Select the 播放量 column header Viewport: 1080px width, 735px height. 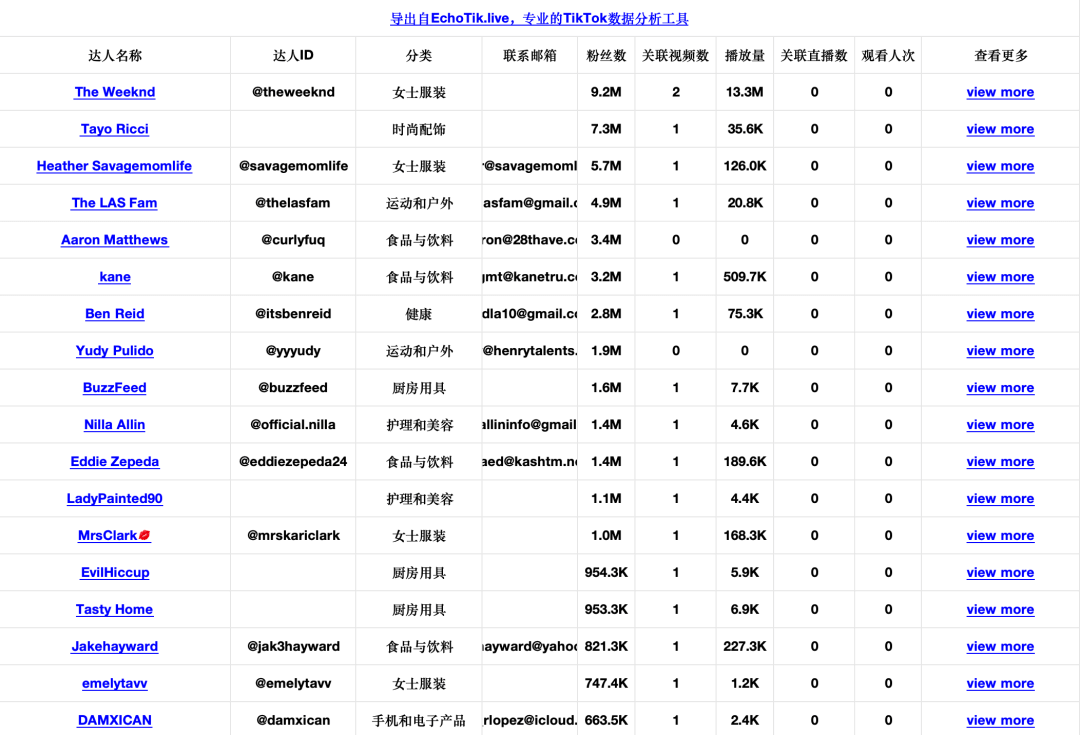point(745,55)
